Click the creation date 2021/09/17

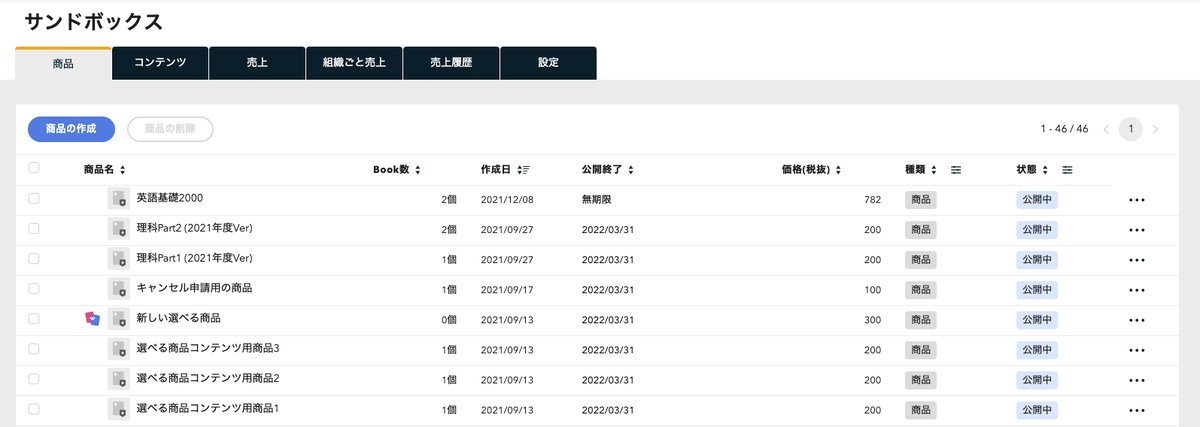(507, 290)
